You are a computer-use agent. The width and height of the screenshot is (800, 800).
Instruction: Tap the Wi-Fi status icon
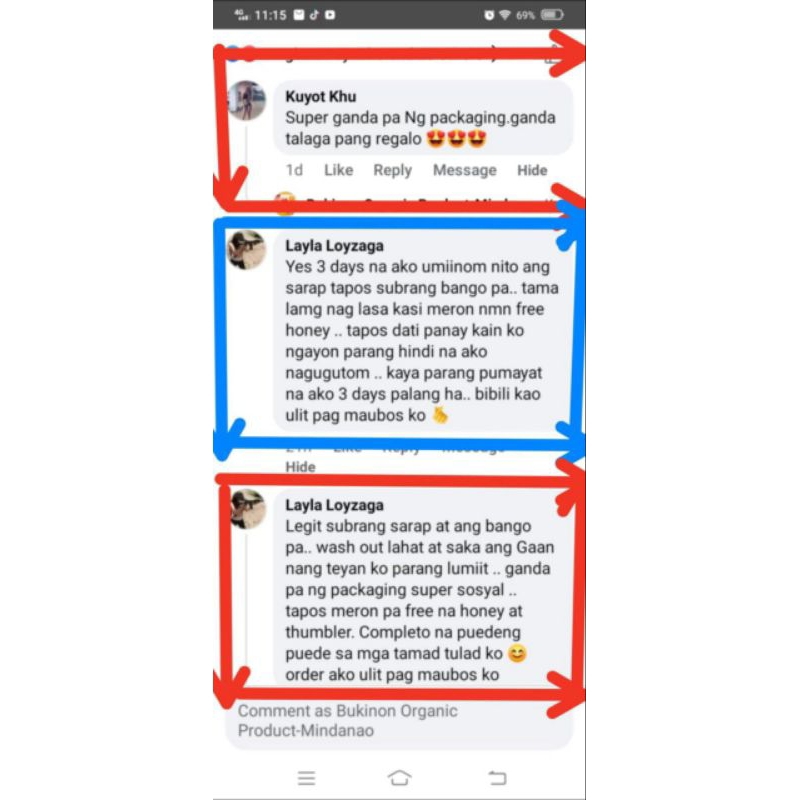505,15
